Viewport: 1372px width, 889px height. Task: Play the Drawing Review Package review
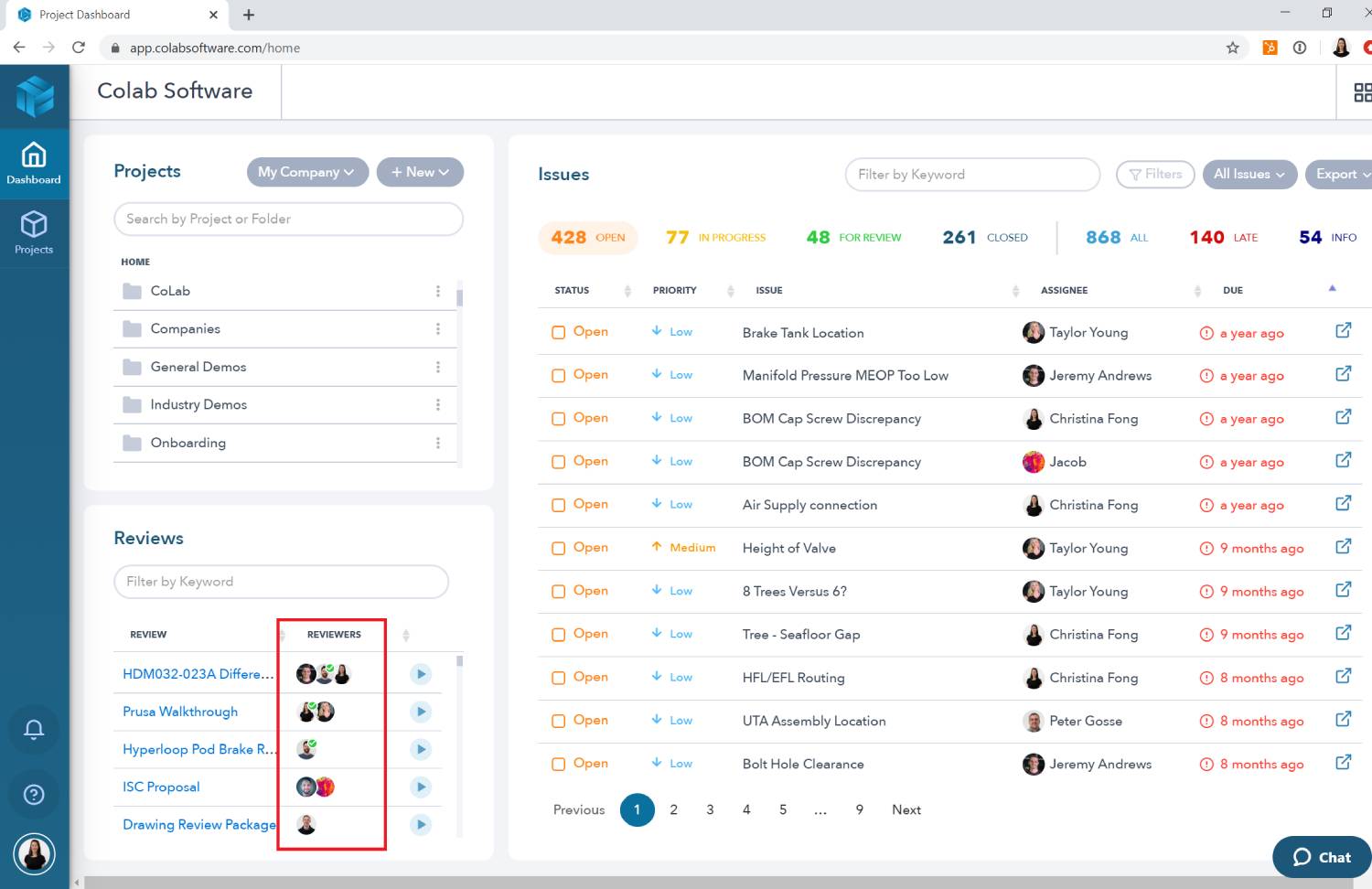[x=421, y=824]
